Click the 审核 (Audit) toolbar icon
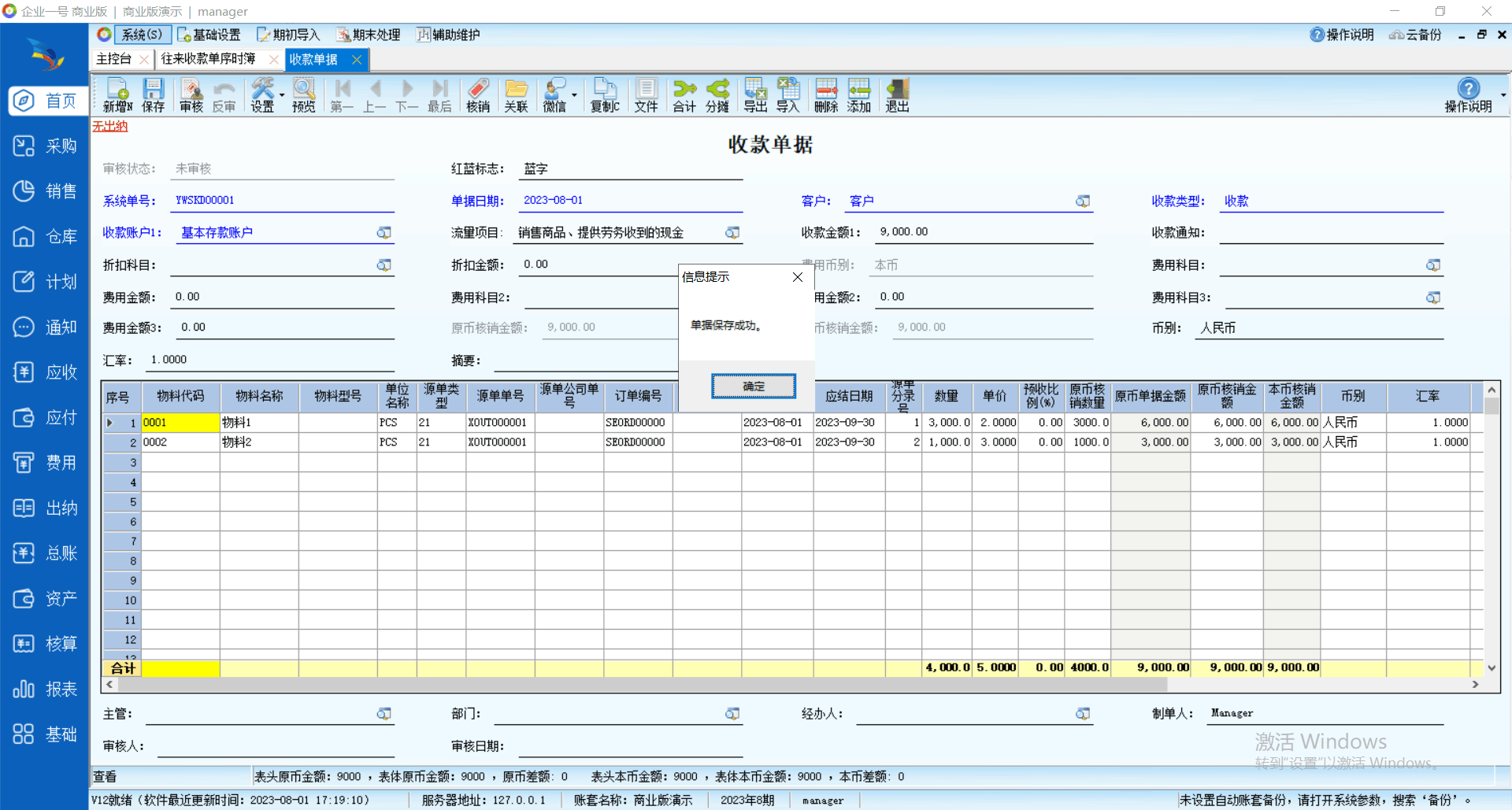The height and width of the screenshot is (810, 1512). pos(191,95)
